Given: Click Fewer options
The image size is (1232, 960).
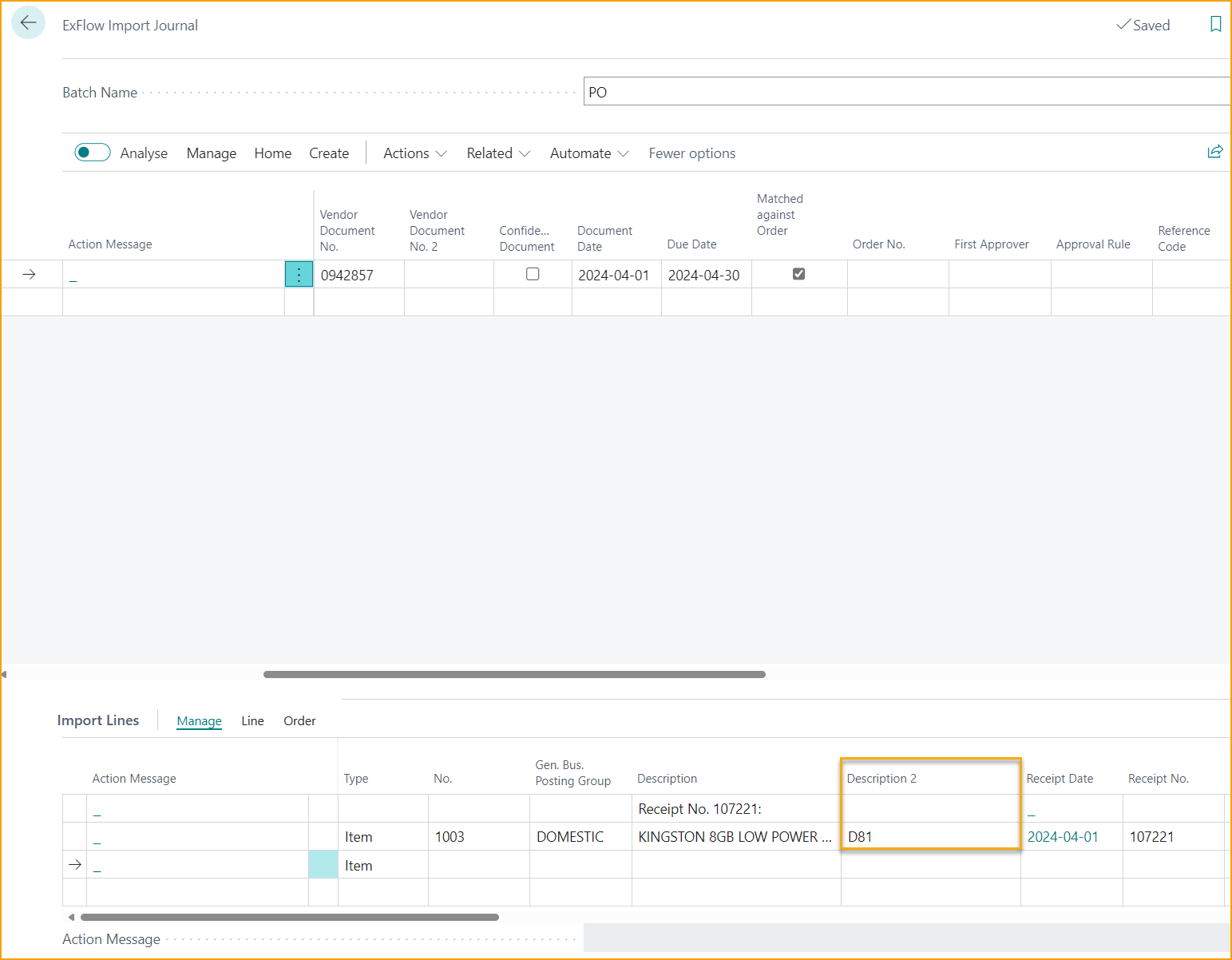Looking at the screenshot, I should (691, 153).
